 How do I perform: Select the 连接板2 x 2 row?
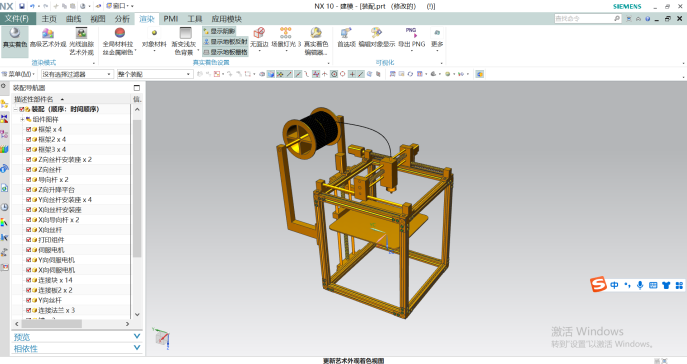[71, 290]
